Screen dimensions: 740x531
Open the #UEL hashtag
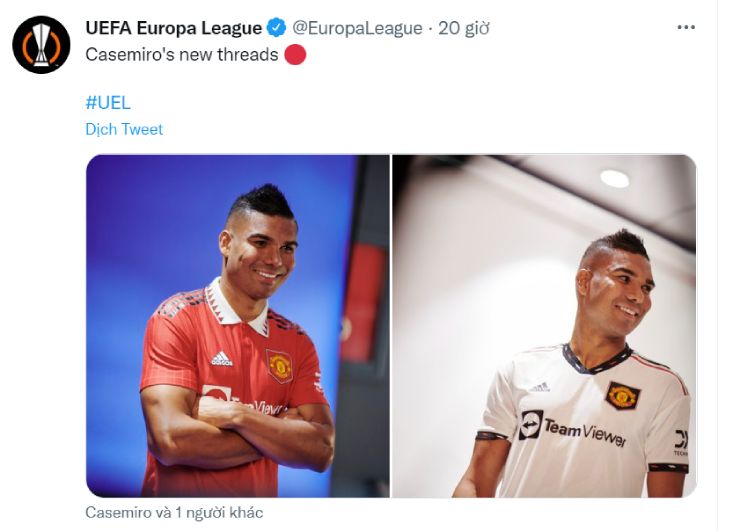pos(108,102)
